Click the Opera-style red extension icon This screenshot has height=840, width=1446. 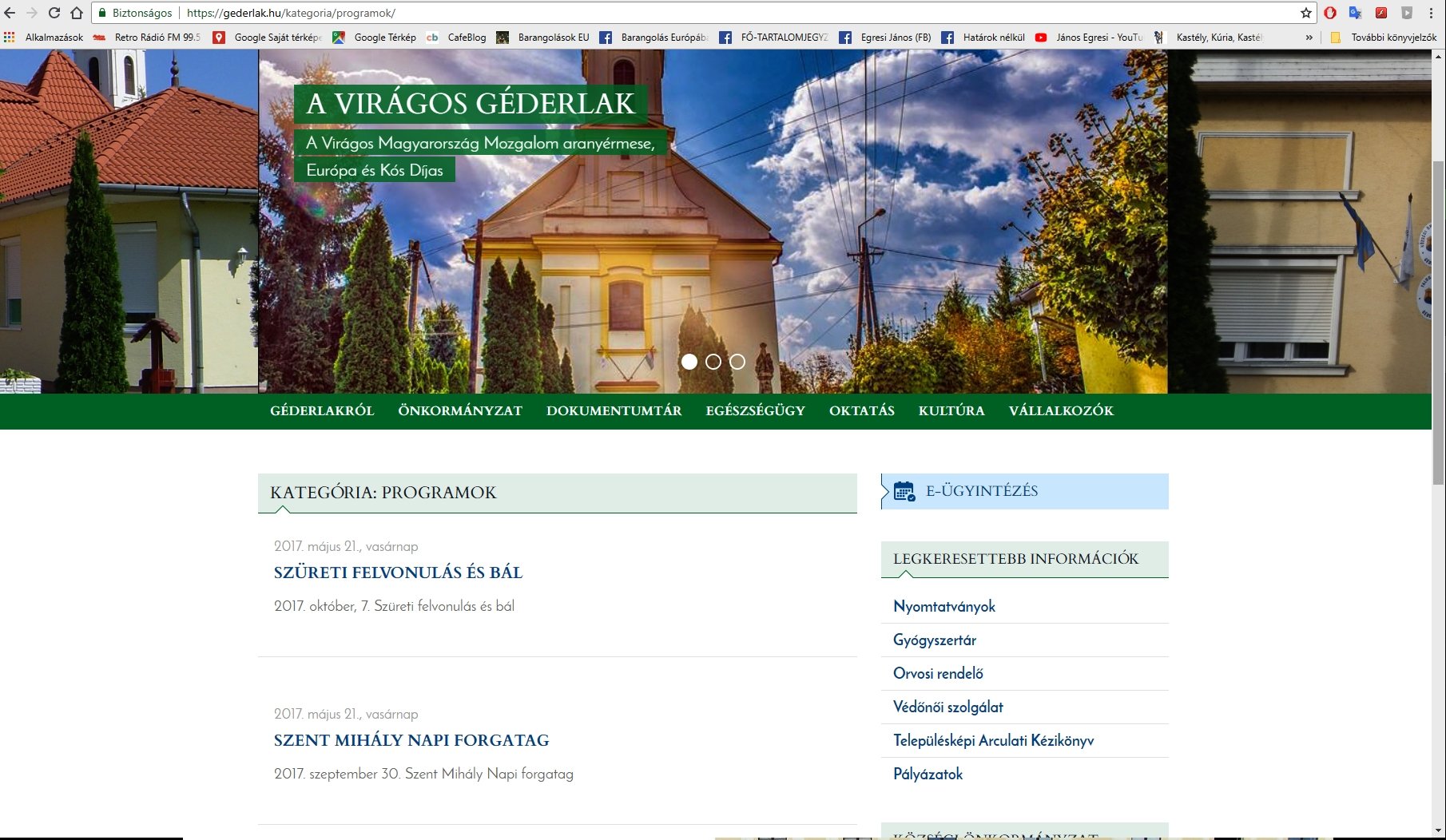tap(1330, 13)
